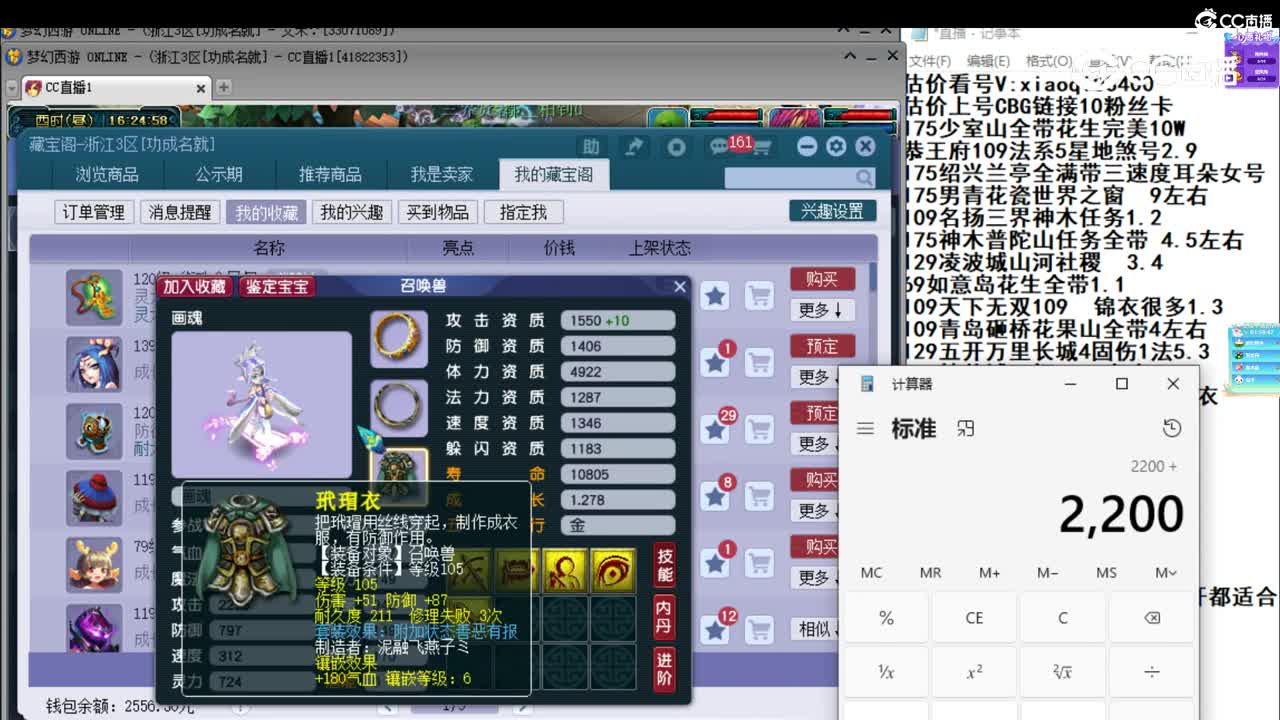The height and width of the screenshot is (720, 1280).
Task: Click calculator CE key
Action: (974, 618)
